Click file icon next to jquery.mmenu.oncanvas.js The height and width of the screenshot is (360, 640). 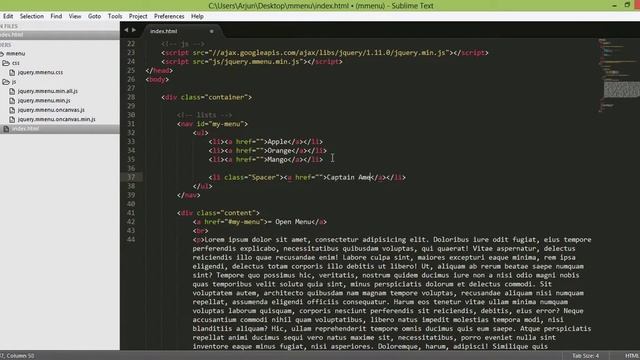click(x=12, y=110)
